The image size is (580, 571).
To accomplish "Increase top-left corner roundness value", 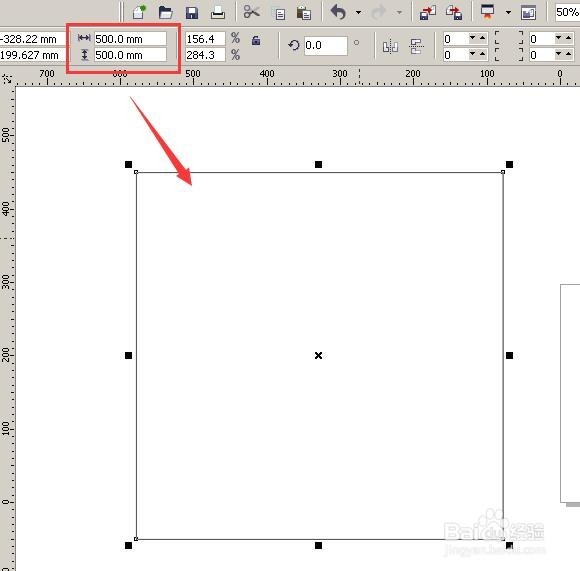I will coord(482,38).
